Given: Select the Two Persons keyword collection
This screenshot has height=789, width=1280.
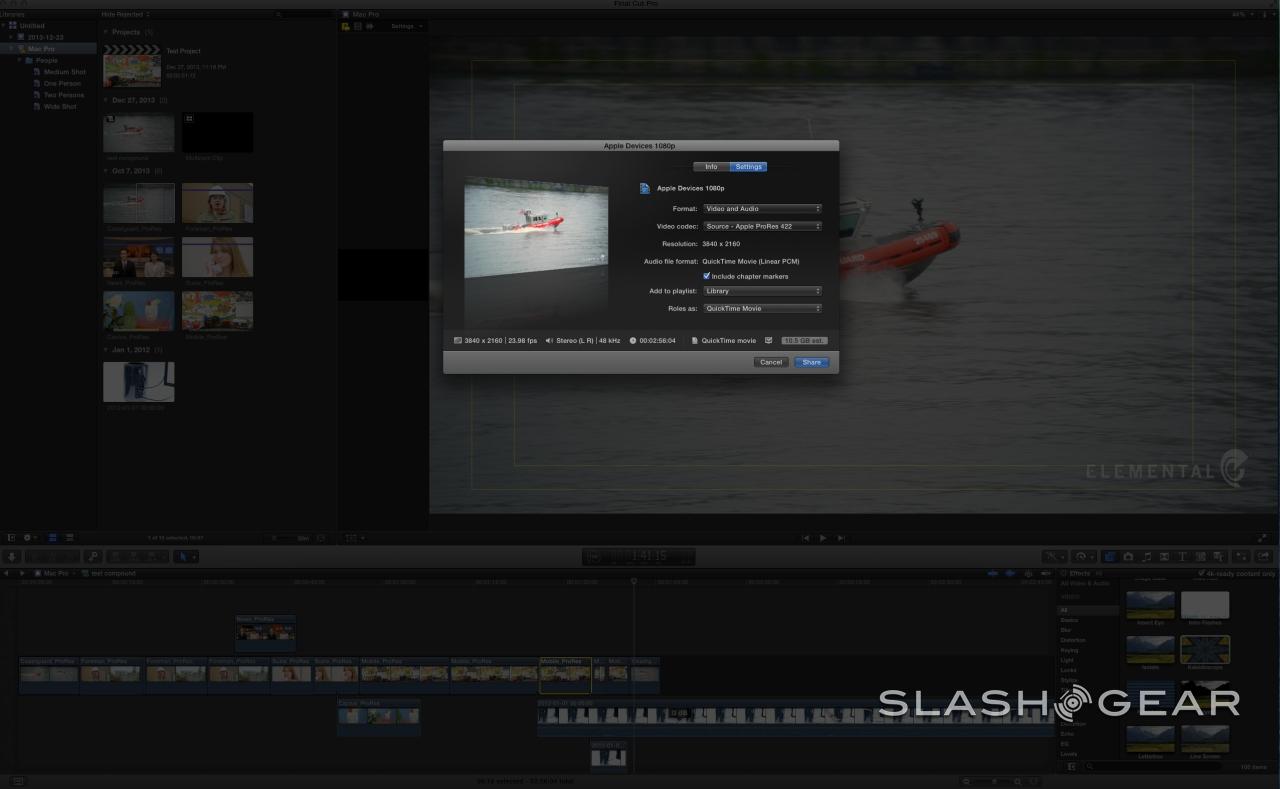Looking at the screenshot, I should (64, 95).
